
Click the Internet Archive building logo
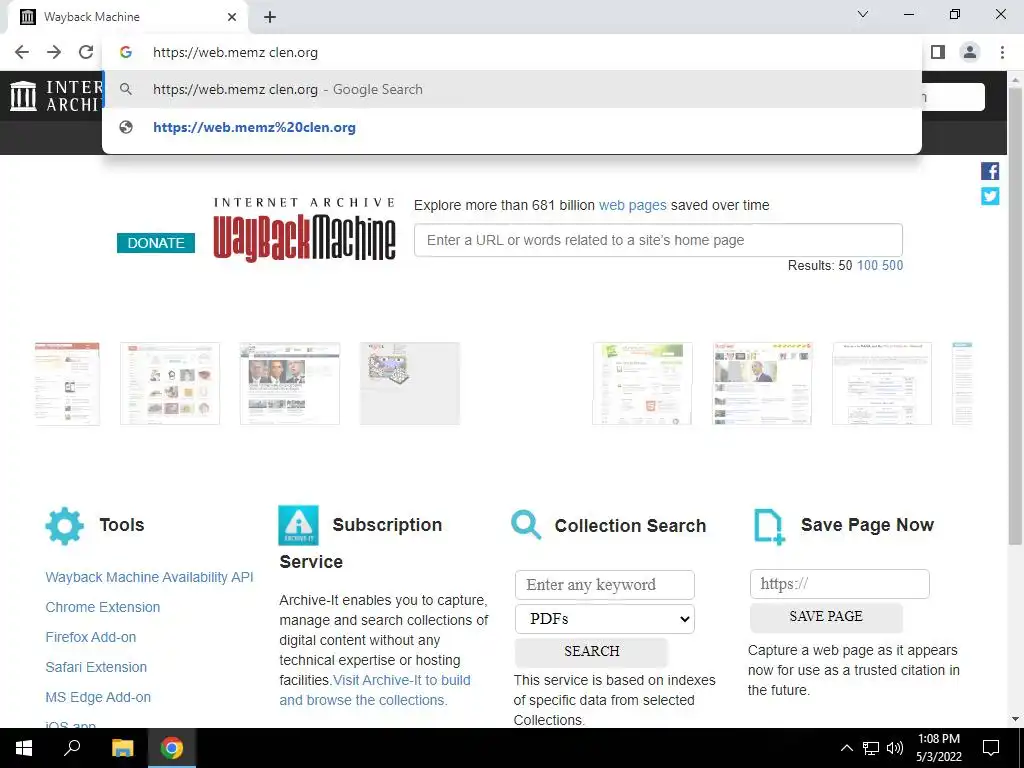(24, 96)
